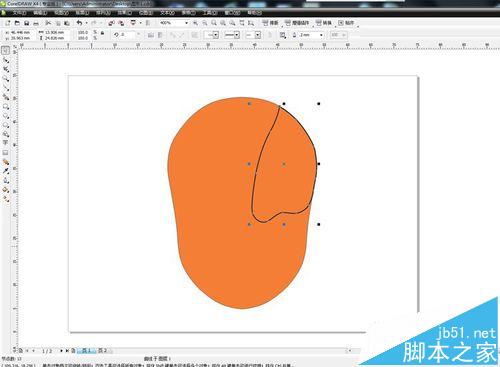This screenshot has width=500, height=367.
Task: Toggle the lock ratio padlock
Action: pos(103,33)
